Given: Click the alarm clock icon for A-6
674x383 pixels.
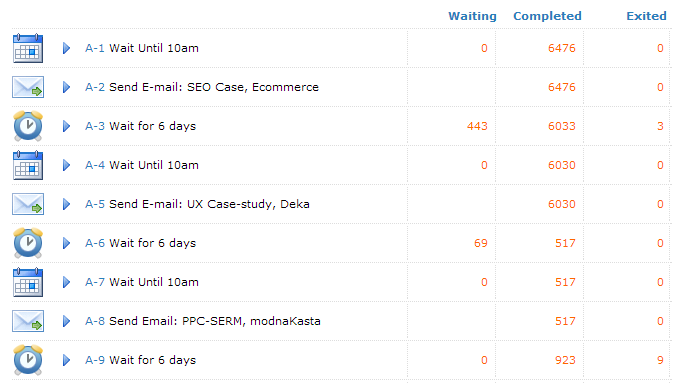Looking at the screenshot, I should tap(28, 243).
